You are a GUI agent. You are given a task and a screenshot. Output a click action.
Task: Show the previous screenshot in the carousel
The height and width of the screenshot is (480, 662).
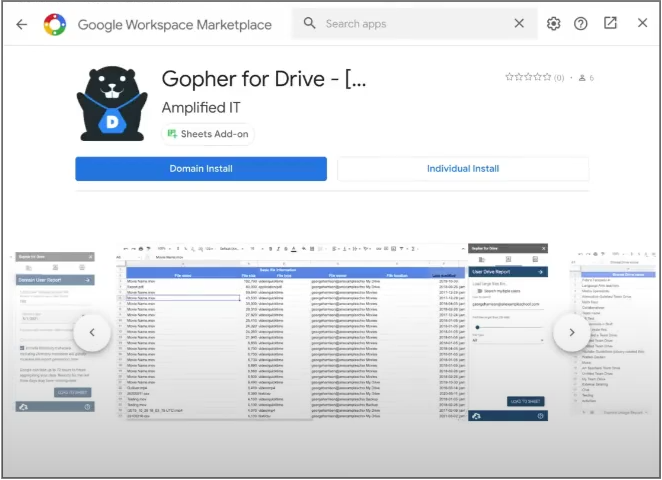(x=92, y=333)
